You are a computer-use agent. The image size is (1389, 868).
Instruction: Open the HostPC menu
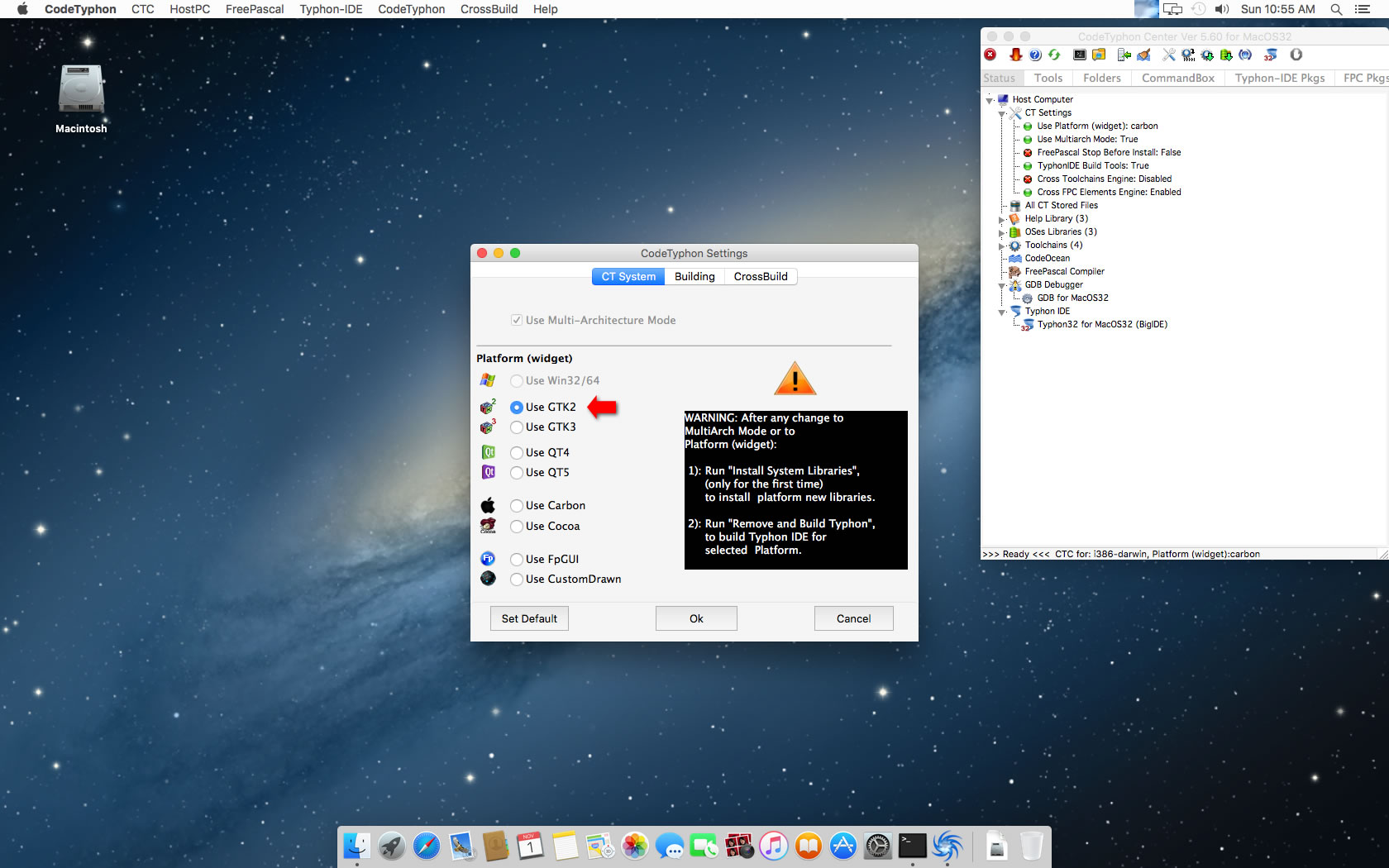[189, 9]
